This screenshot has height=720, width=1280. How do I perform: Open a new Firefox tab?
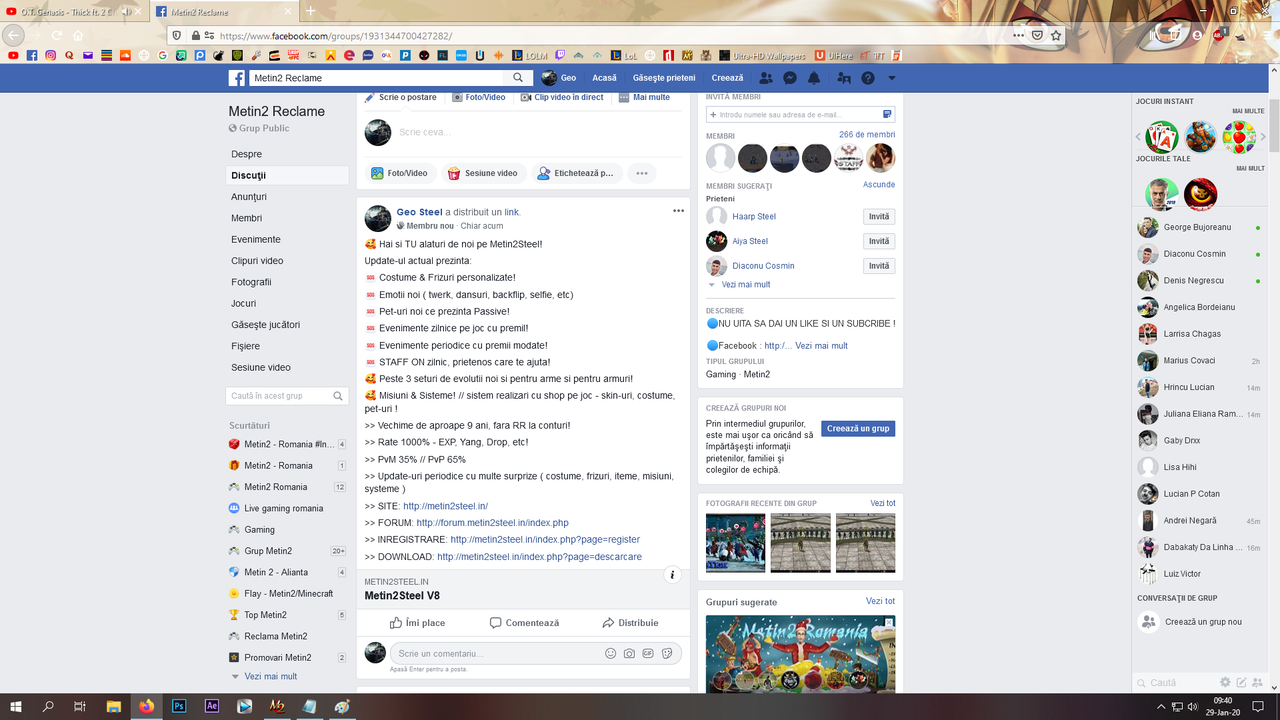point(310,11)
